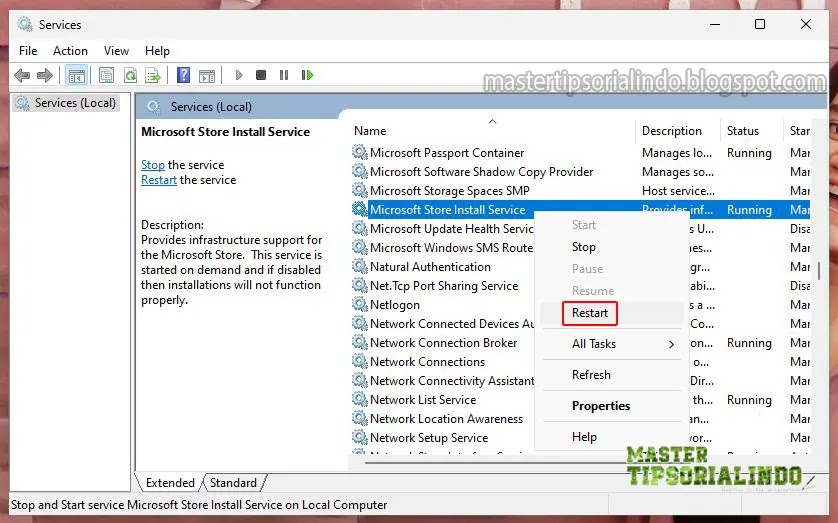
Task: Sort by the Name column header
Action: click(x=492, y=131)
